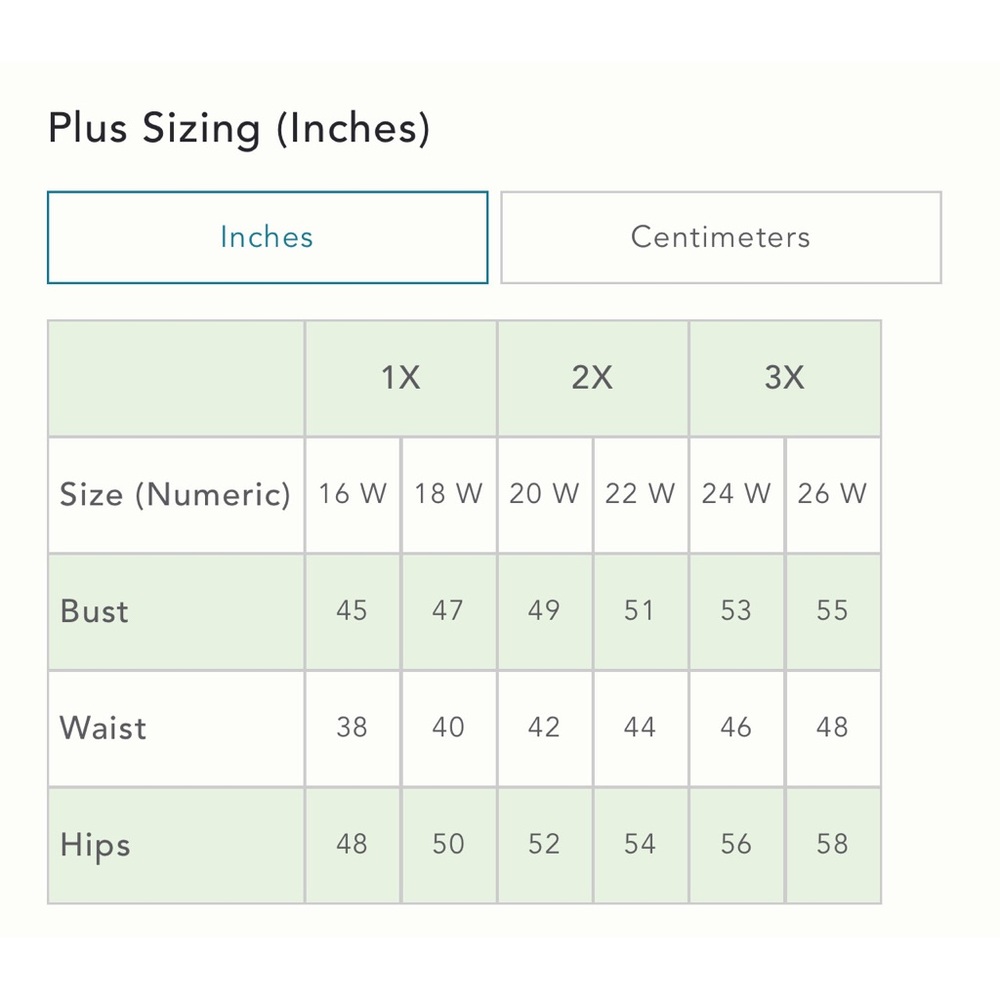Image resolution: width=1000 pixels, height=1000 pixels.
Task: Select the 2X size header
Action: pyautogui.click(x=592, y=378)
